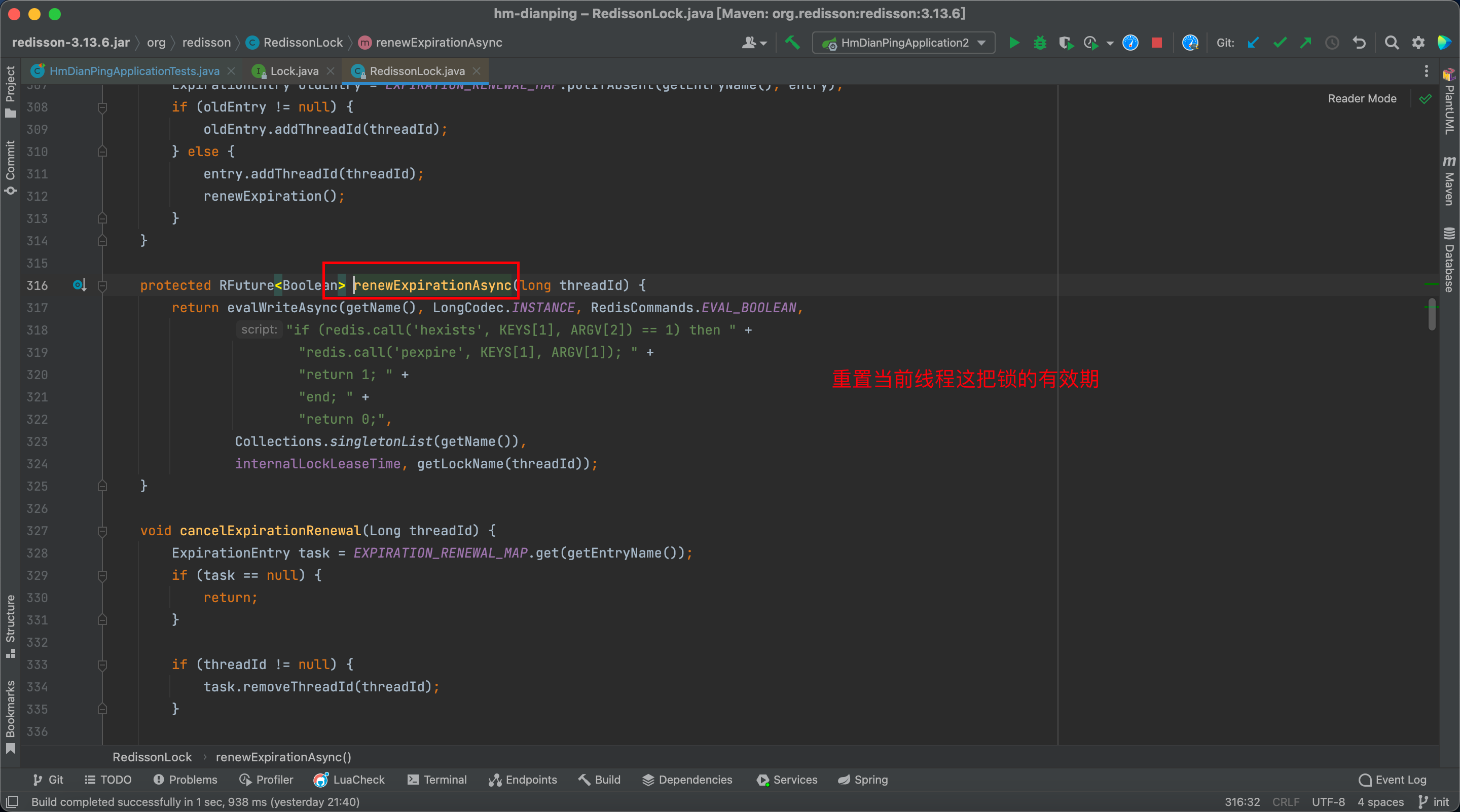The width and height of the screenshot is (1460, 812).
Task: Click the user account icon in toolbar
Action: [x=749, y=43]
